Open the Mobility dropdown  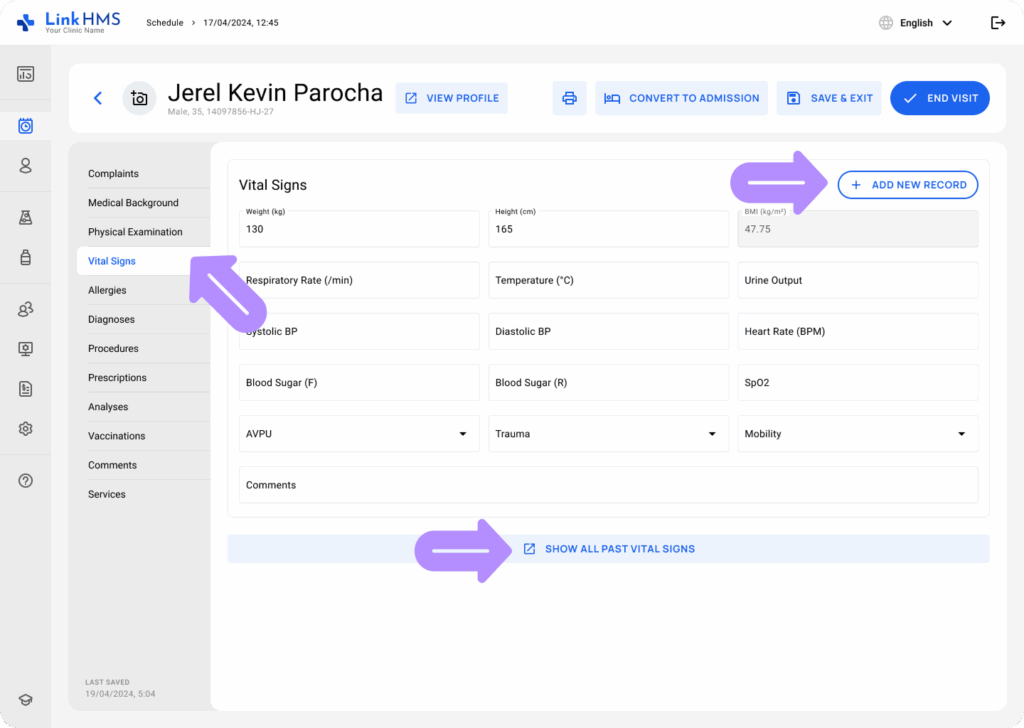point(858,434)
